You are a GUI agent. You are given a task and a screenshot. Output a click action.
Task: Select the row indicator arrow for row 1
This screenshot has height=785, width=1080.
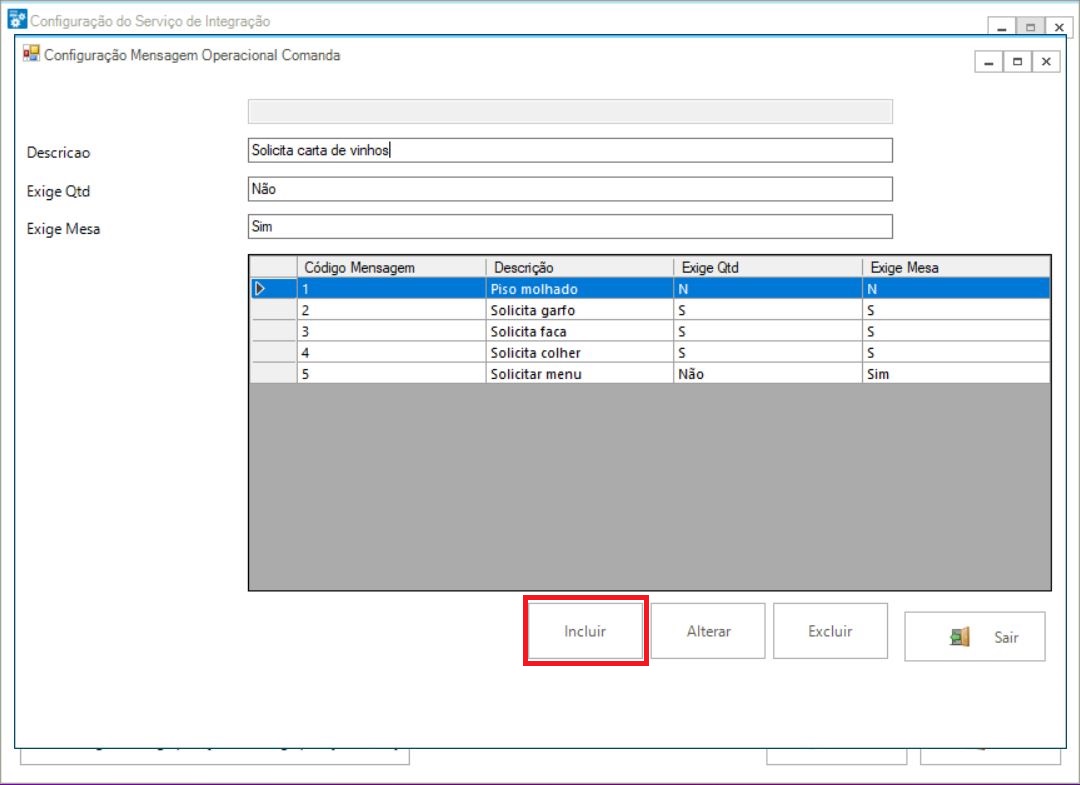260,289
